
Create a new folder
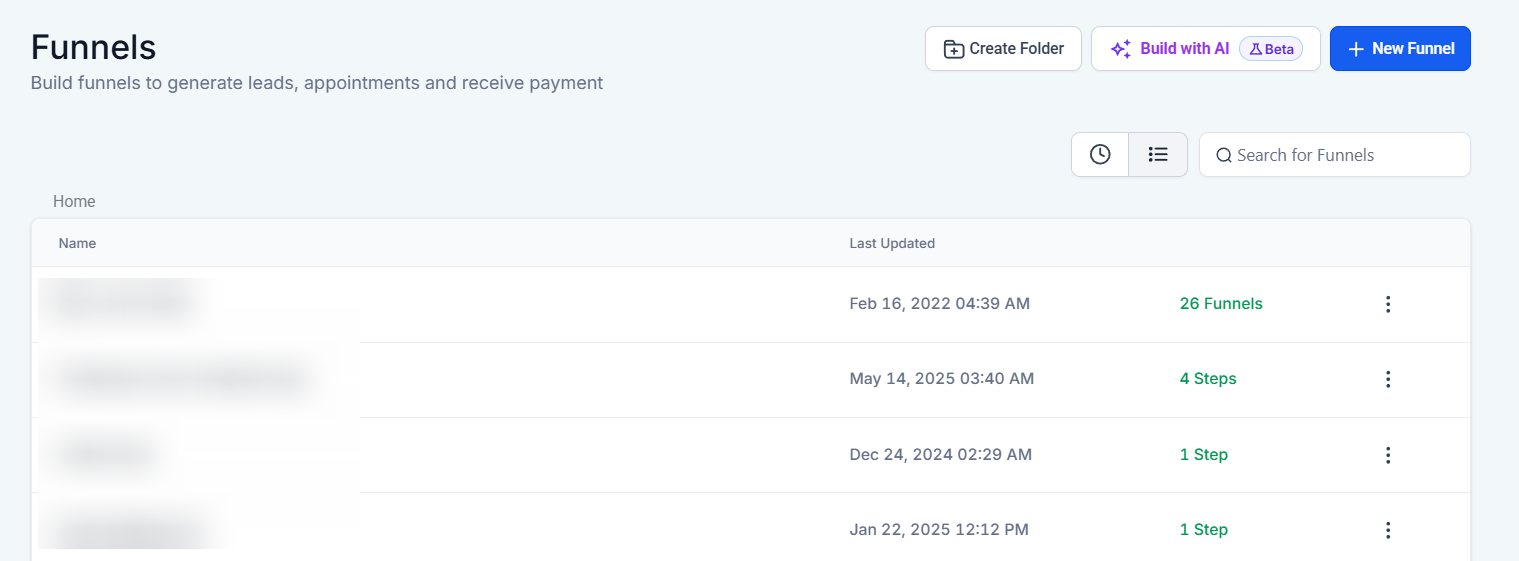(x=1003, y=49)
